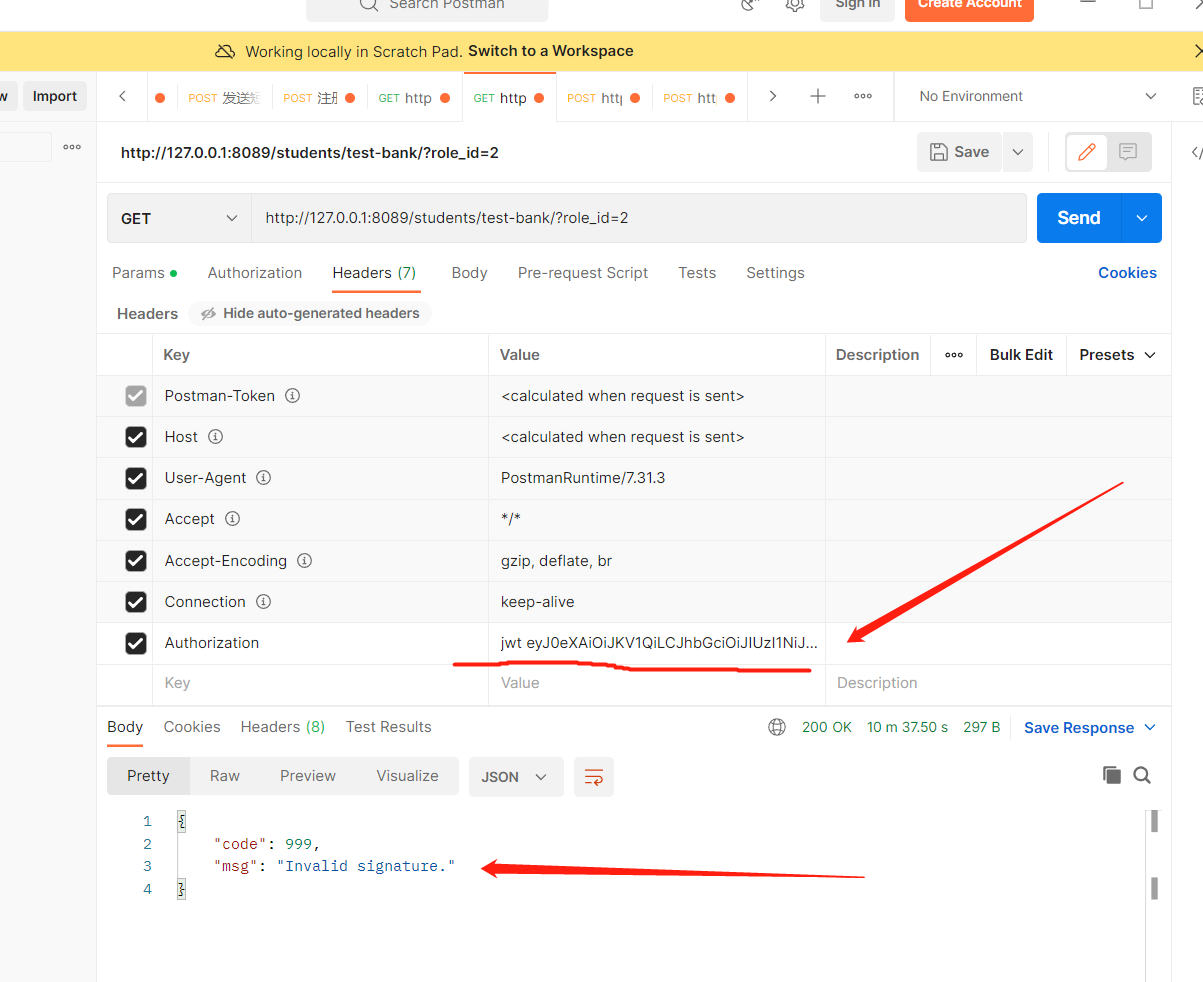Search the response body with magnifier icon
Viewport: 1203px width, 982px height.
point(1142,775)
